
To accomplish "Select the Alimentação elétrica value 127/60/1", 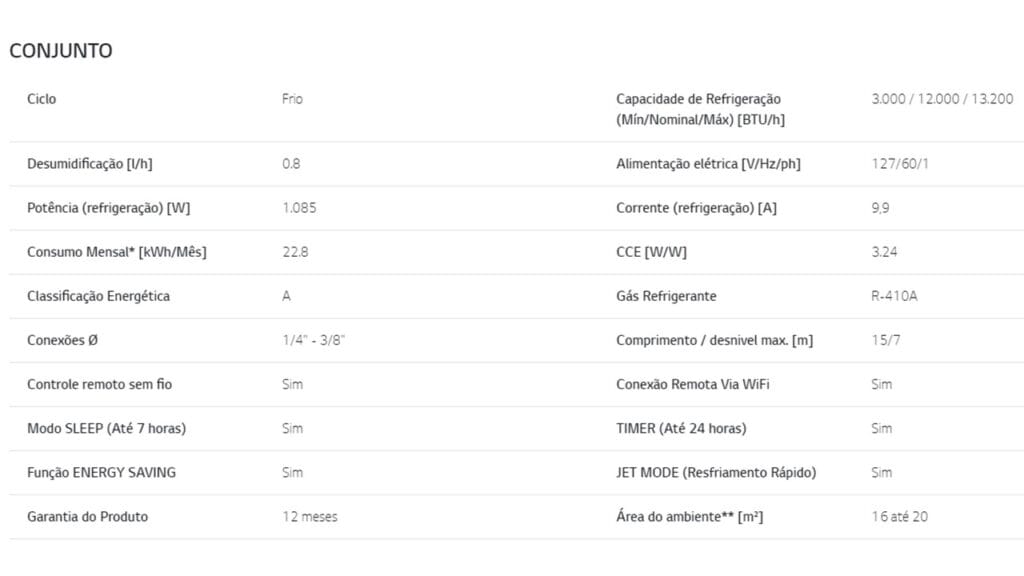I will coord(900,164).
